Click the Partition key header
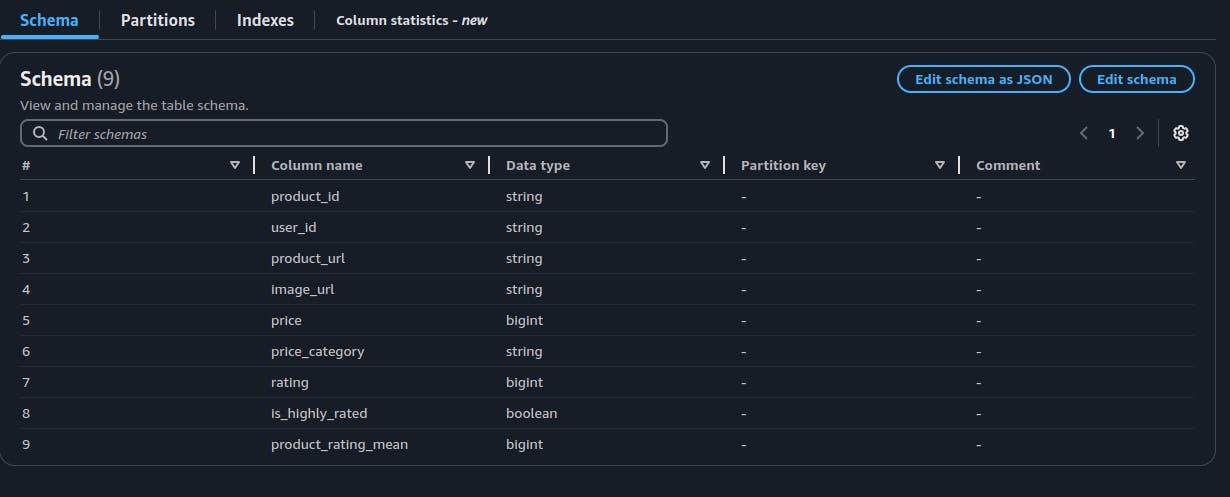This screenshot has height=497, width=1230. tap(783, 165)
